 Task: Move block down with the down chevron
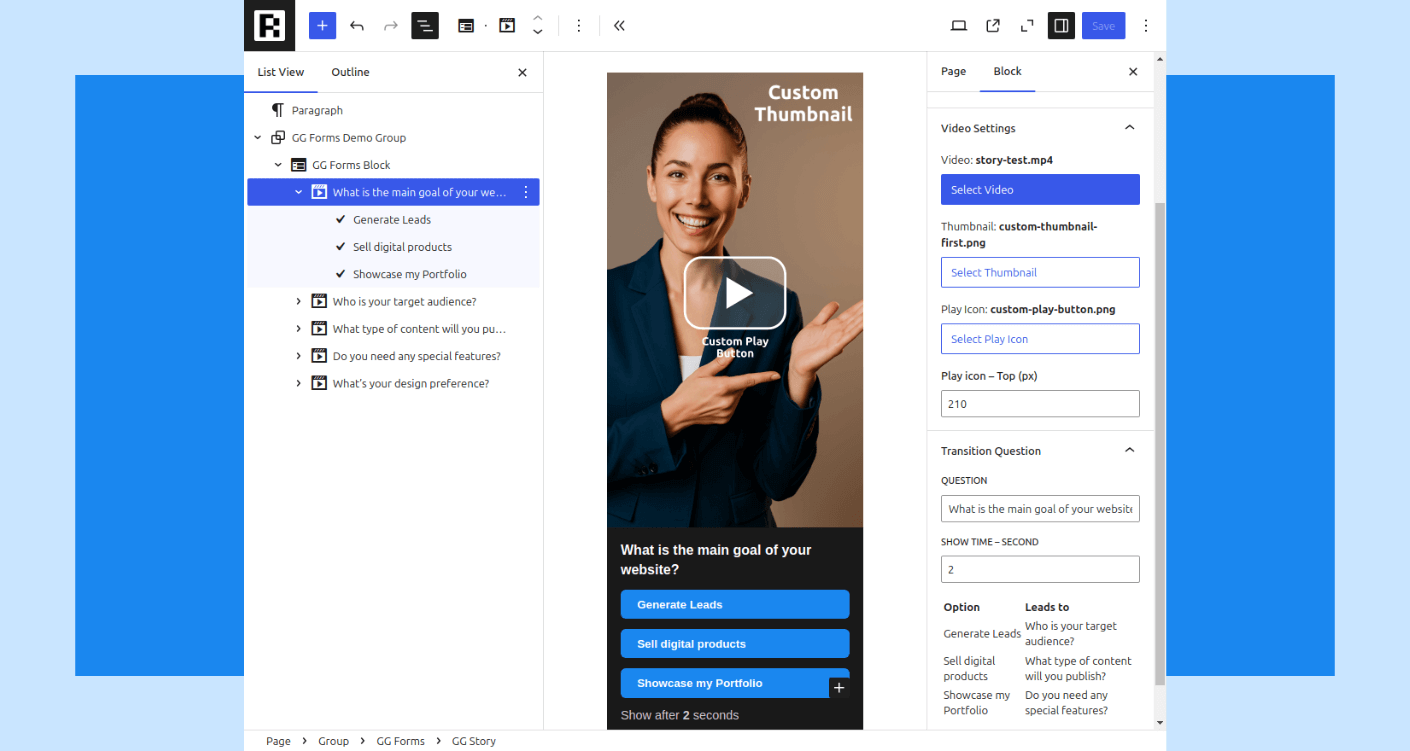(x=538, y=33)
